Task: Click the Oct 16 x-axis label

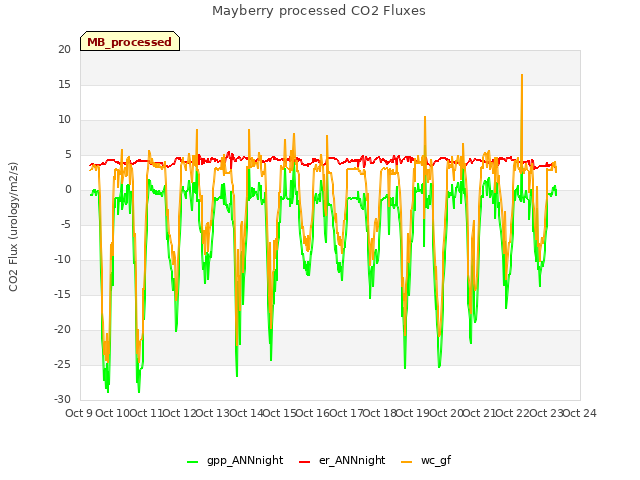Action: 312,413
